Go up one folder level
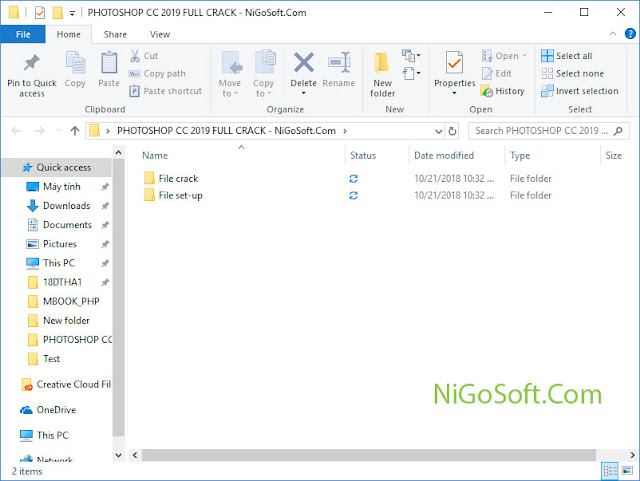 (75, 131)
